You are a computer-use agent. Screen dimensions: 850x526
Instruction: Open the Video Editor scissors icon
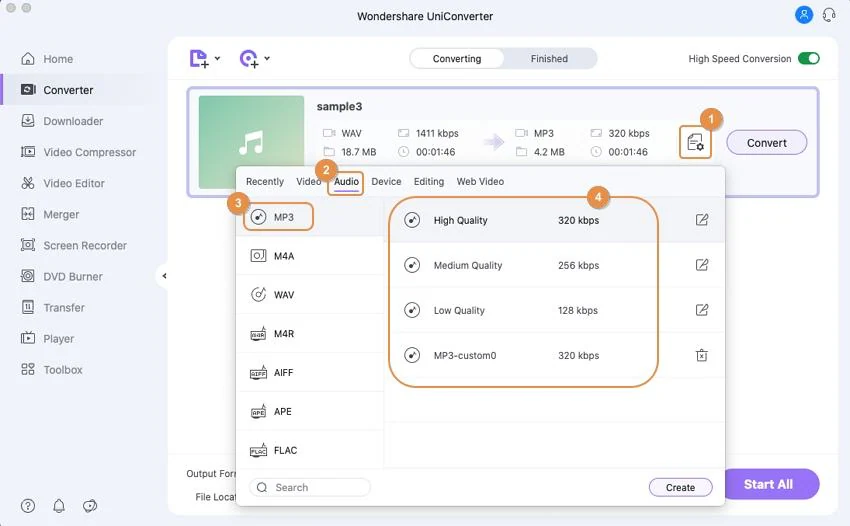(28, 183)
